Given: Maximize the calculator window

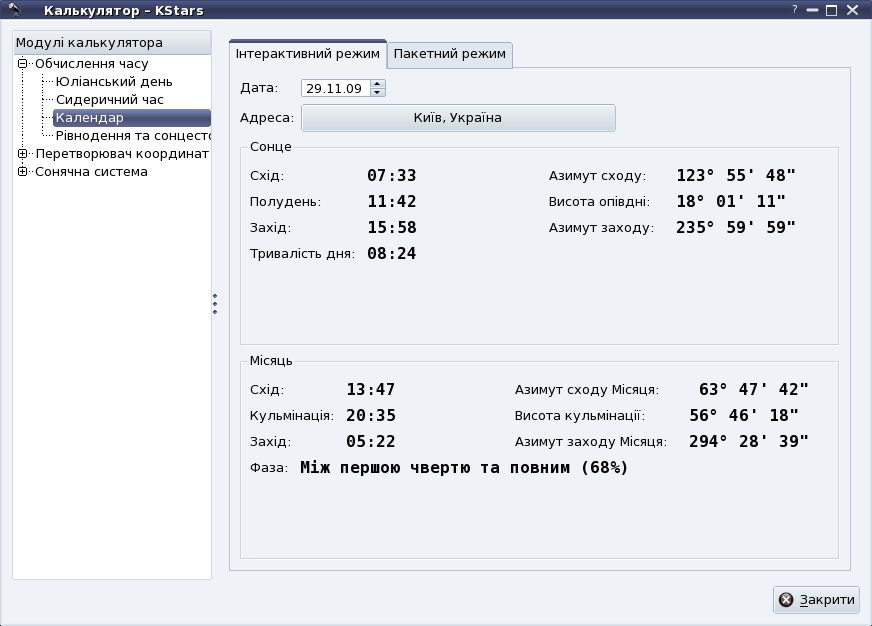Looking at the screenshot, I should 831,11.
